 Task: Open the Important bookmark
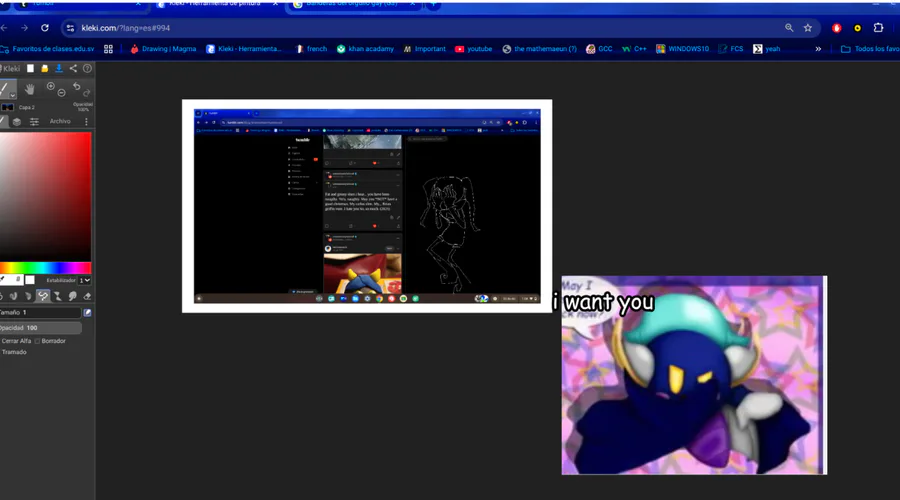pos(424,49)
